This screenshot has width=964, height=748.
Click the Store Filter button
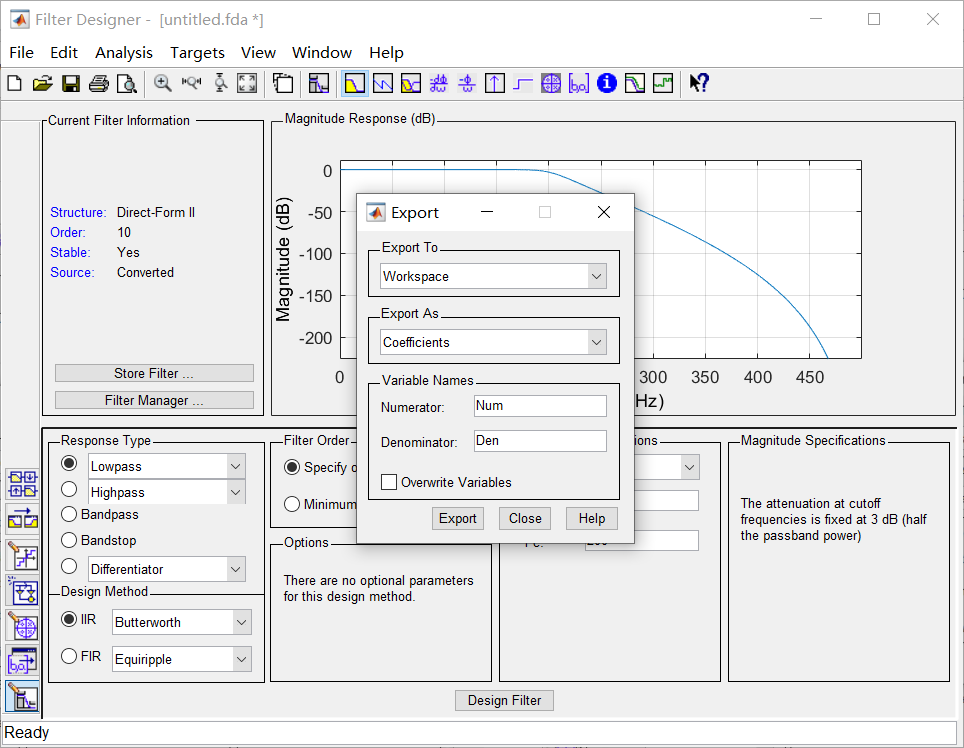click(154, 373)
